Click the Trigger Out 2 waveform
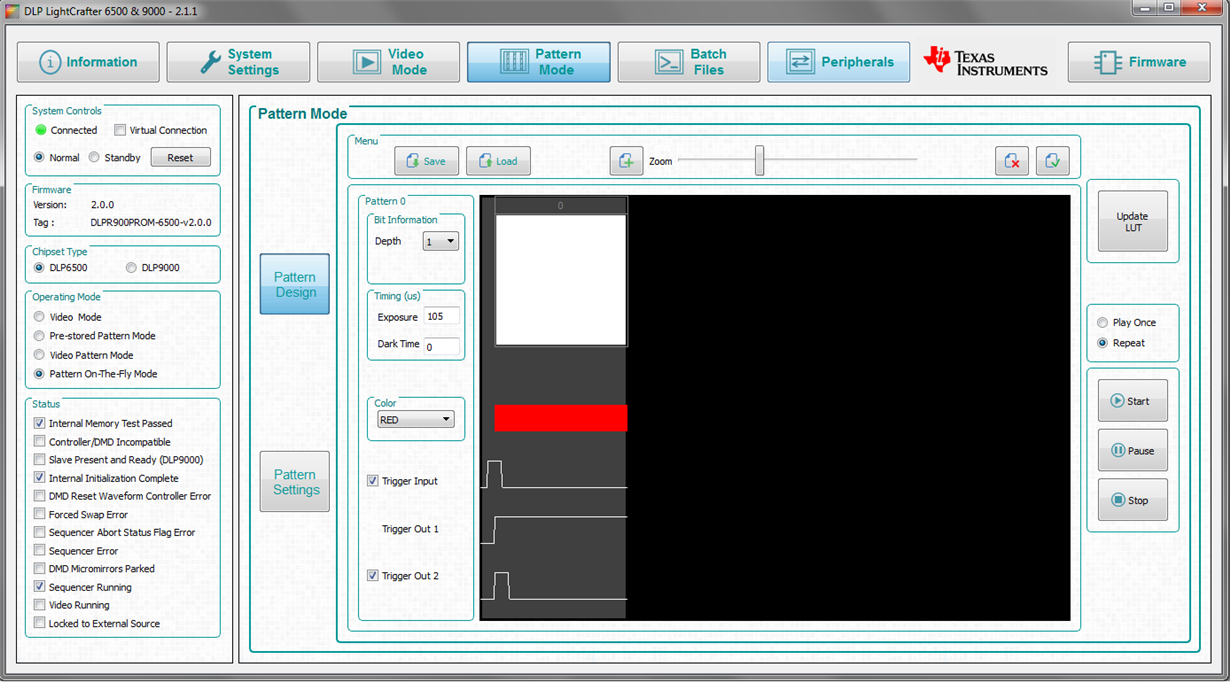The image size is (1230, 682). click(554, 586)
